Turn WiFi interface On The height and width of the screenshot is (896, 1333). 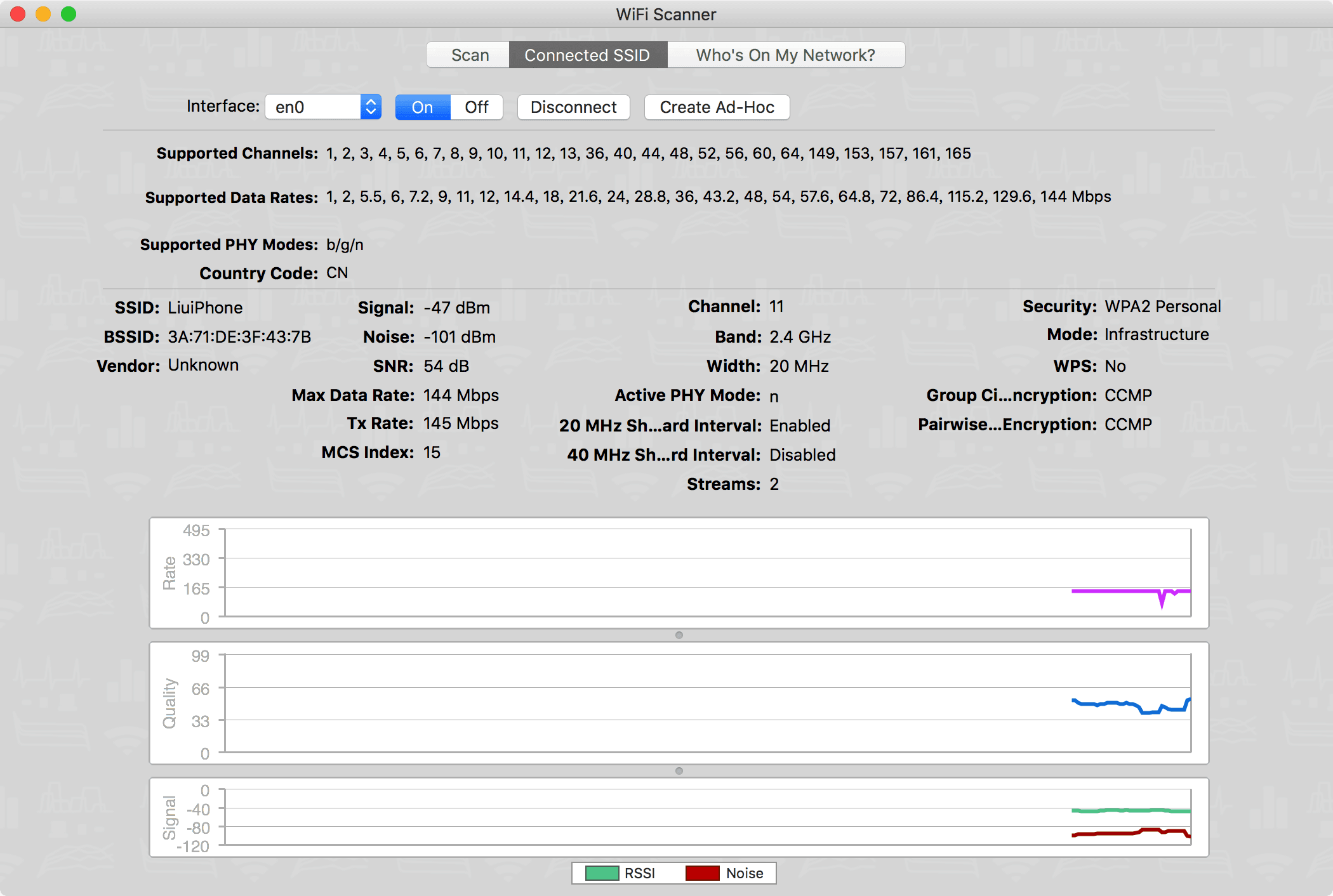click(423, 107)
